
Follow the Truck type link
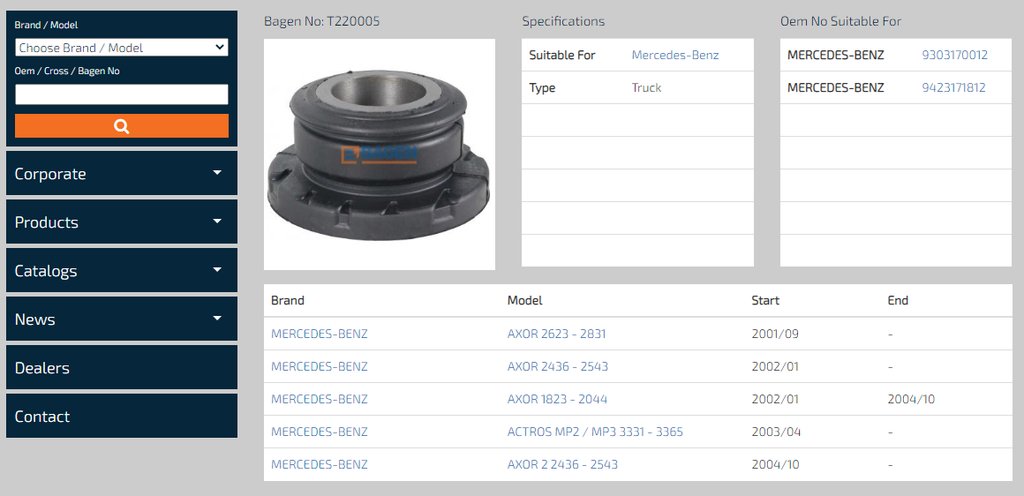point(647,88)
